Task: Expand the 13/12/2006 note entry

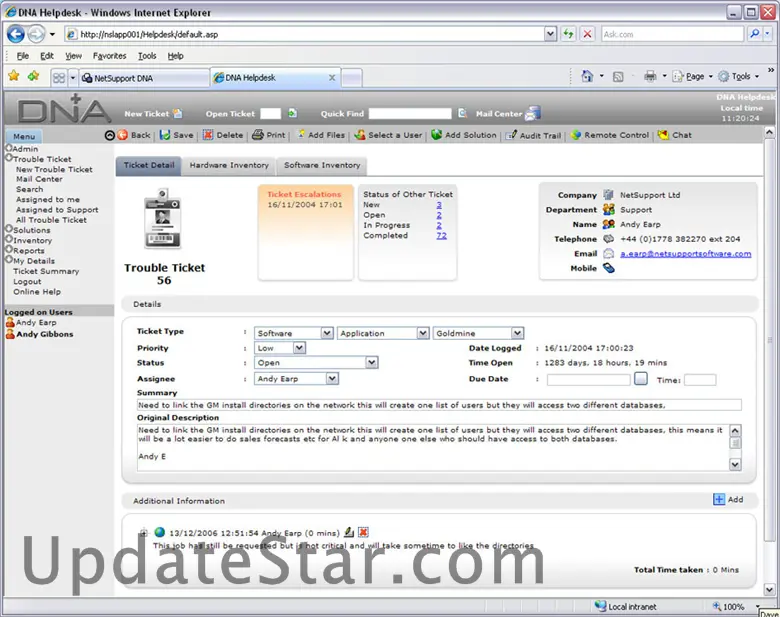Action: point(143,533)
